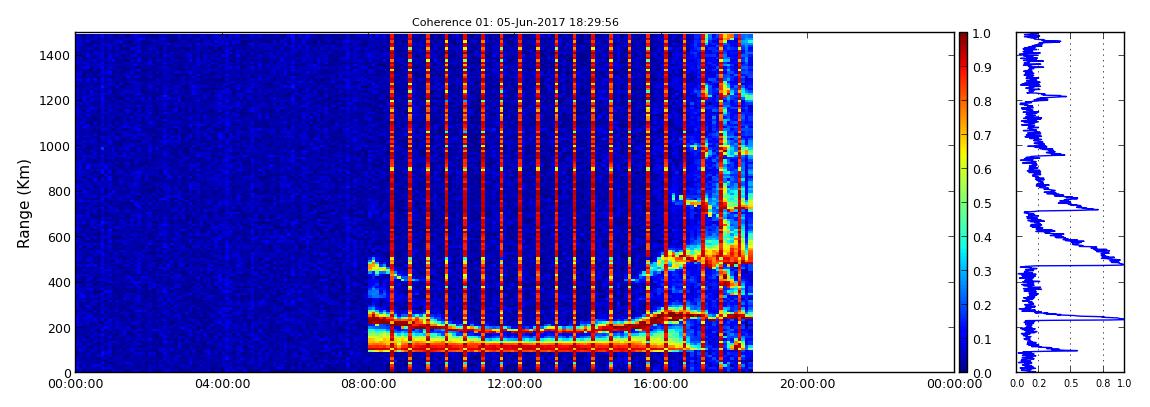Click the plot title 'Coherence 01: 05-Jun-2017 18:29:56'

click(x=515, y=22)
